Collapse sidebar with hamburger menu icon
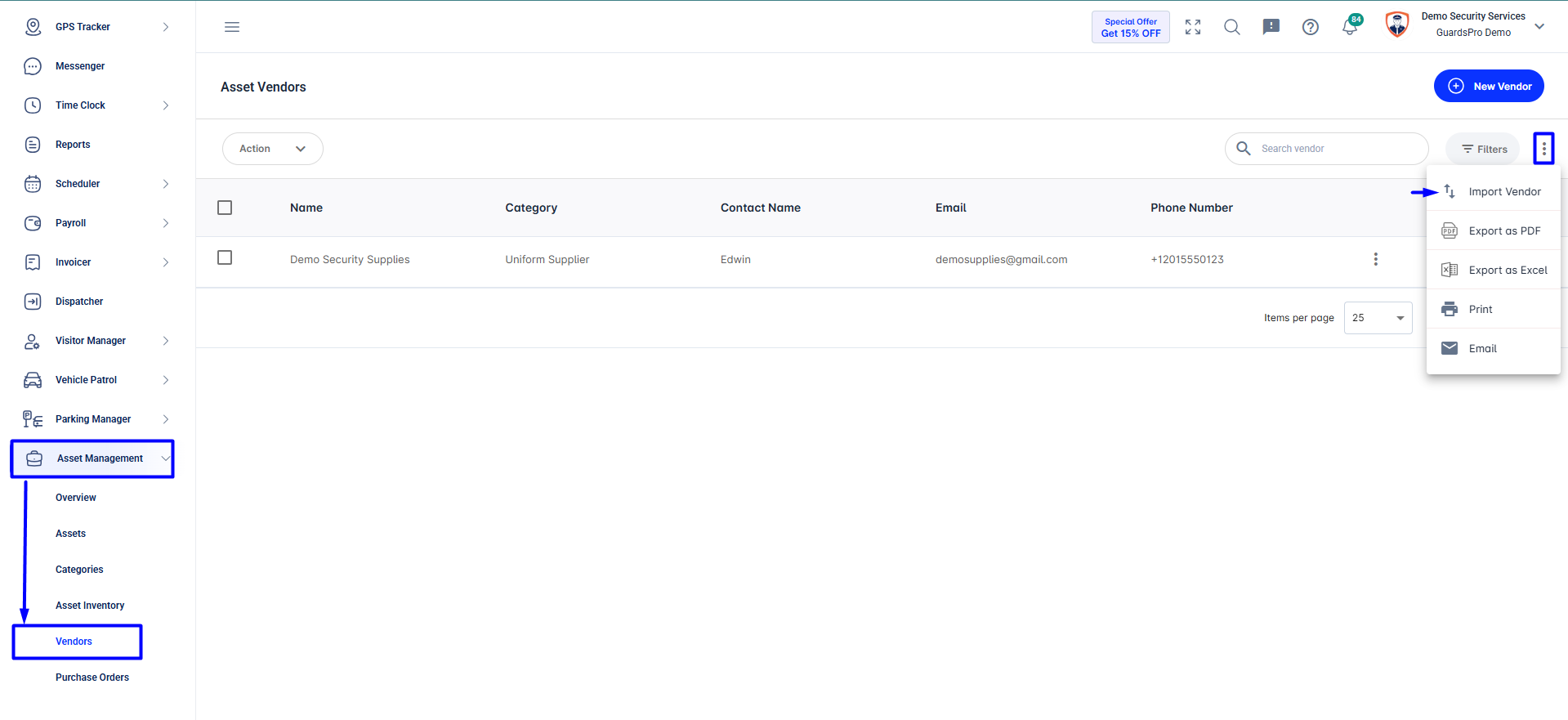Image resolution: width=1568 pixels, height=720 pixels. coord(232,27)
